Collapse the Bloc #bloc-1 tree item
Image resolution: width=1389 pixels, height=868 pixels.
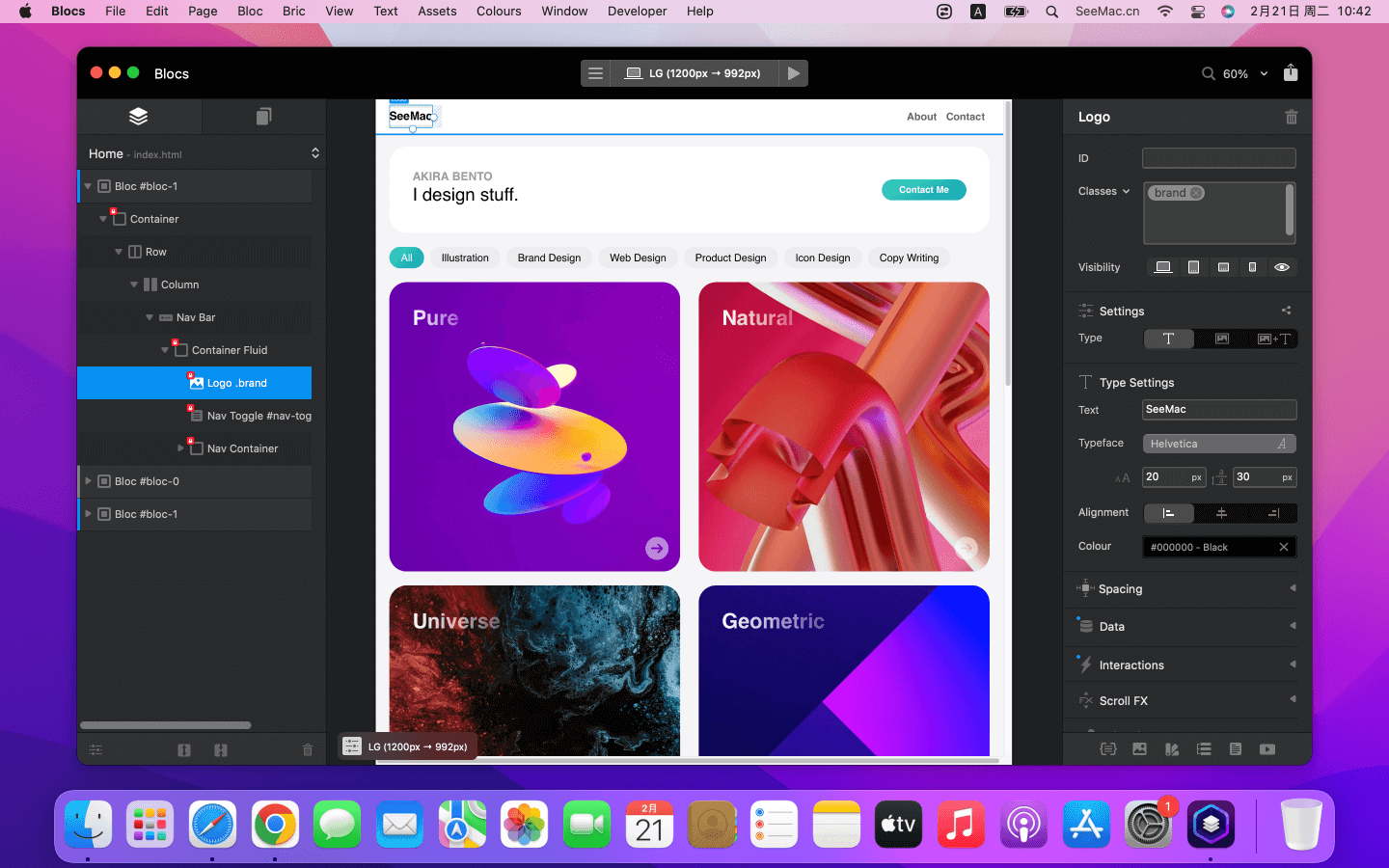[x=88, y=186]
